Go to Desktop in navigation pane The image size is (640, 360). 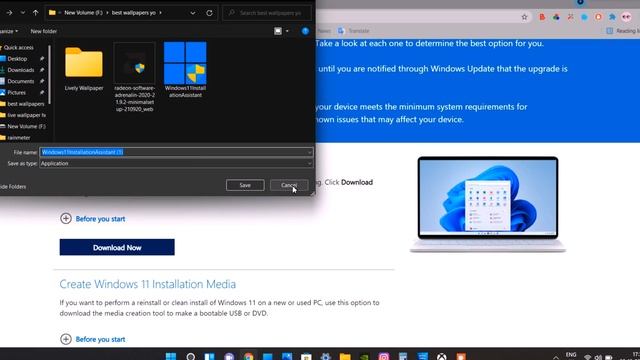pyautogui.click(x=17, y=59)
